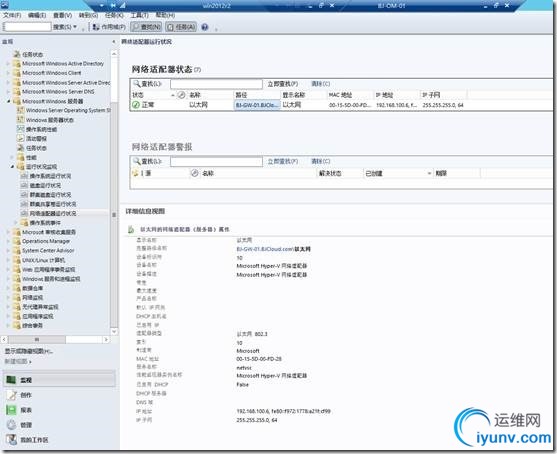Select the 群集磁盘运行状况 dashboard icon

pyautogui.click(x=24, y=195)
